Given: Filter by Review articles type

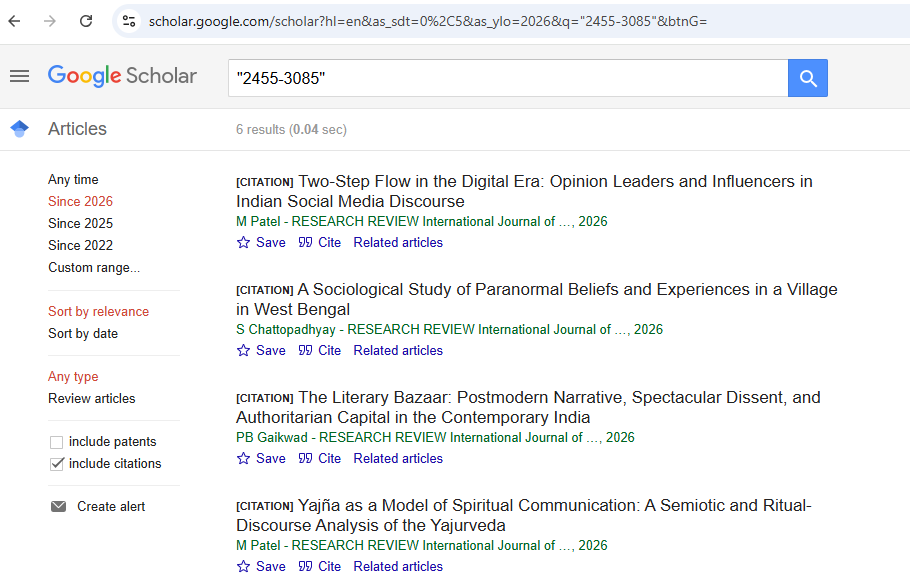Looking at the screenshot, I should tap(91, 399).
